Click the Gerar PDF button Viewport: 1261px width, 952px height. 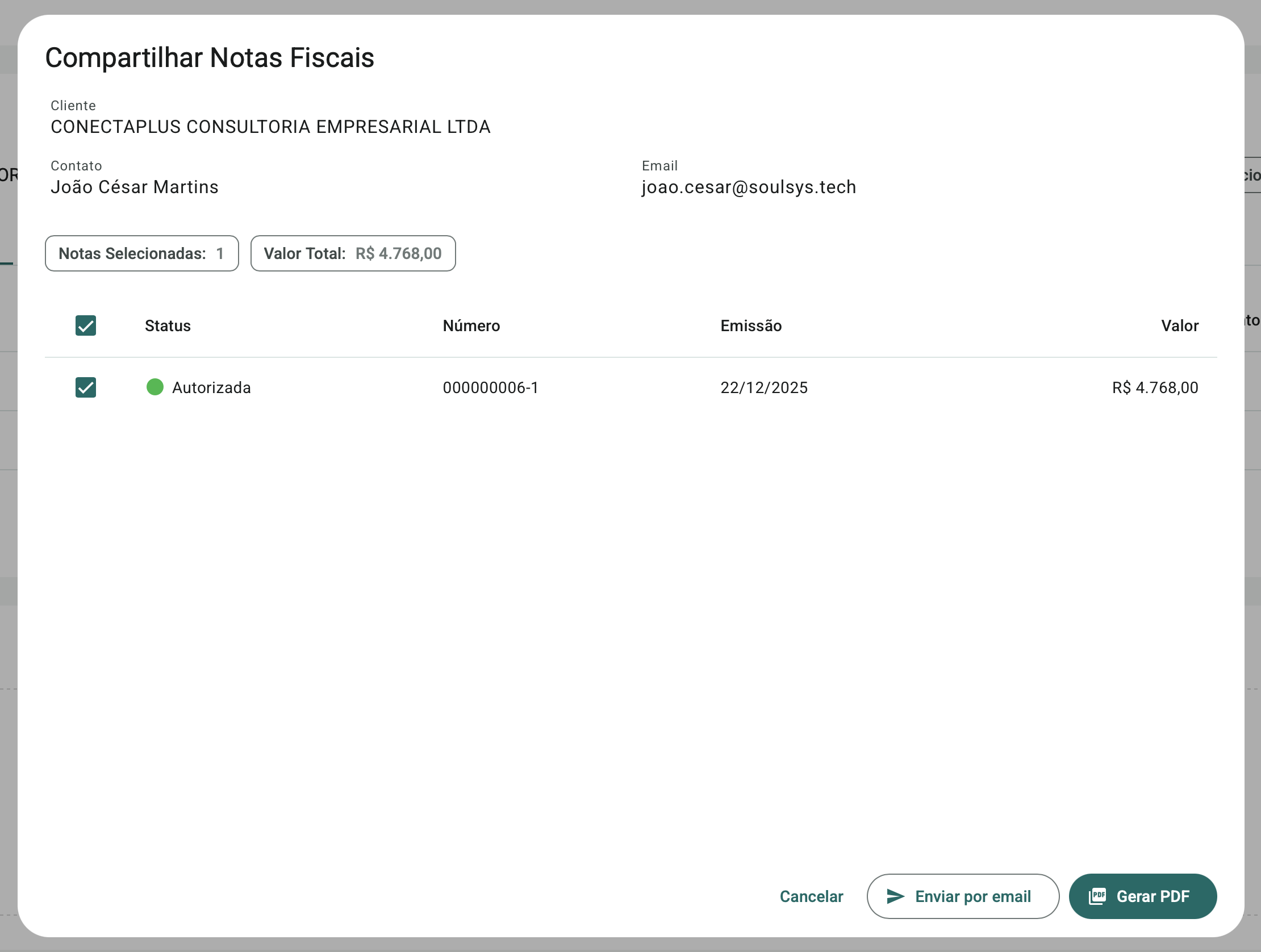pyautogui.click(x=1142, y=896)
